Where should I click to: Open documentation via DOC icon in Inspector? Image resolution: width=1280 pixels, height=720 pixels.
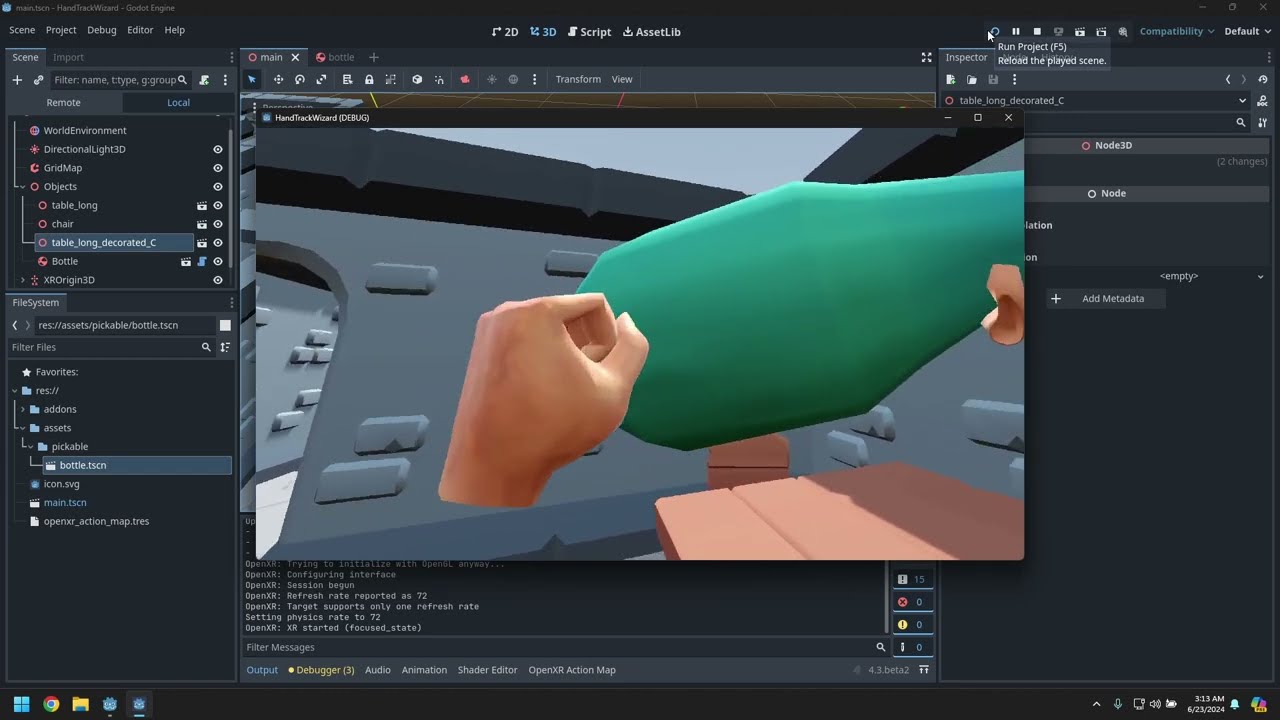click(x=1263, y=101)
